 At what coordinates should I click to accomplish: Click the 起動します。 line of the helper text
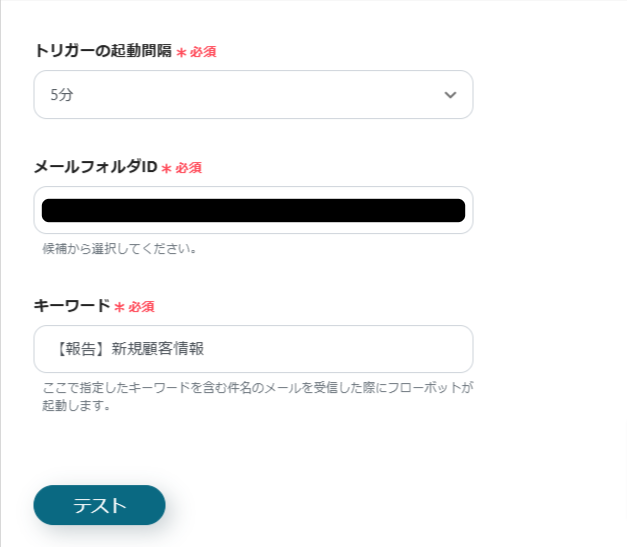coord(77,406)
